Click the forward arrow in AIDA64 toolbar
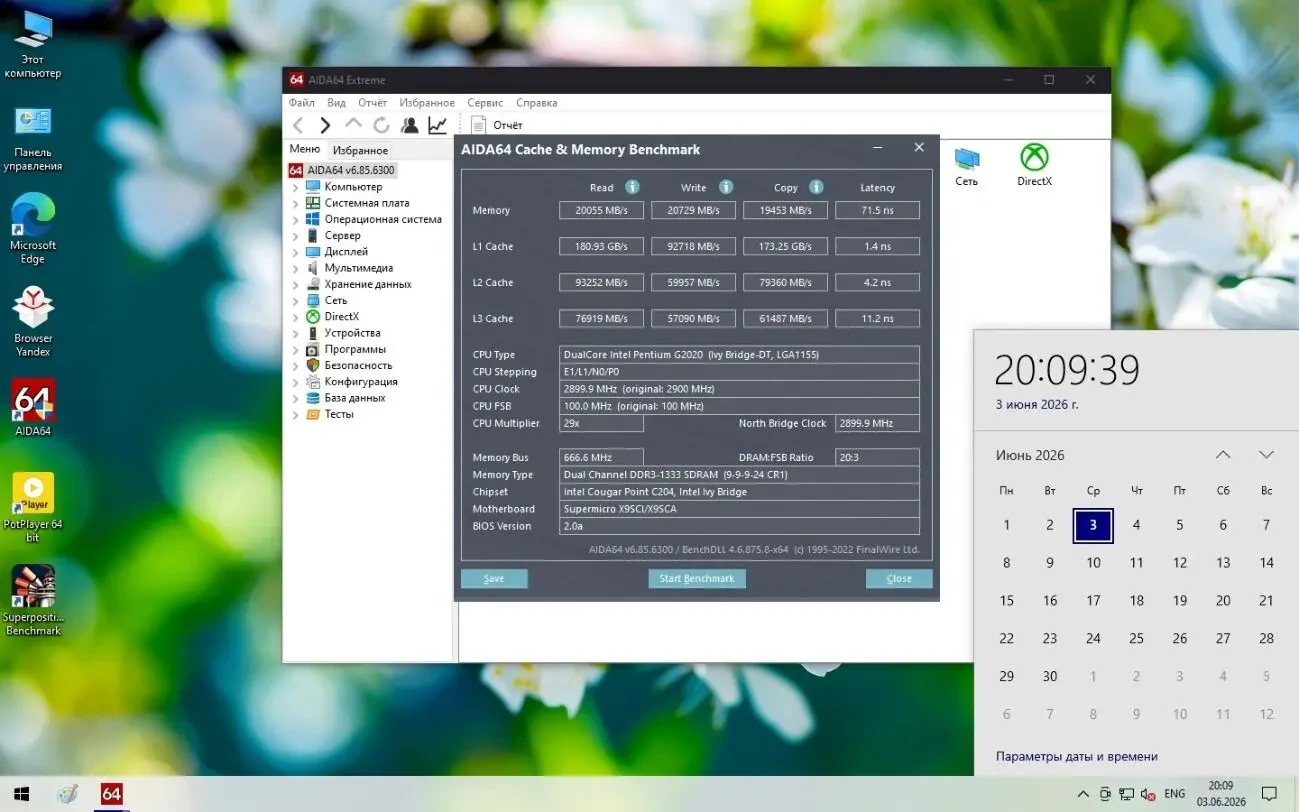The width and height of the screenshot is (1299, 812). [x=325, y=125]
